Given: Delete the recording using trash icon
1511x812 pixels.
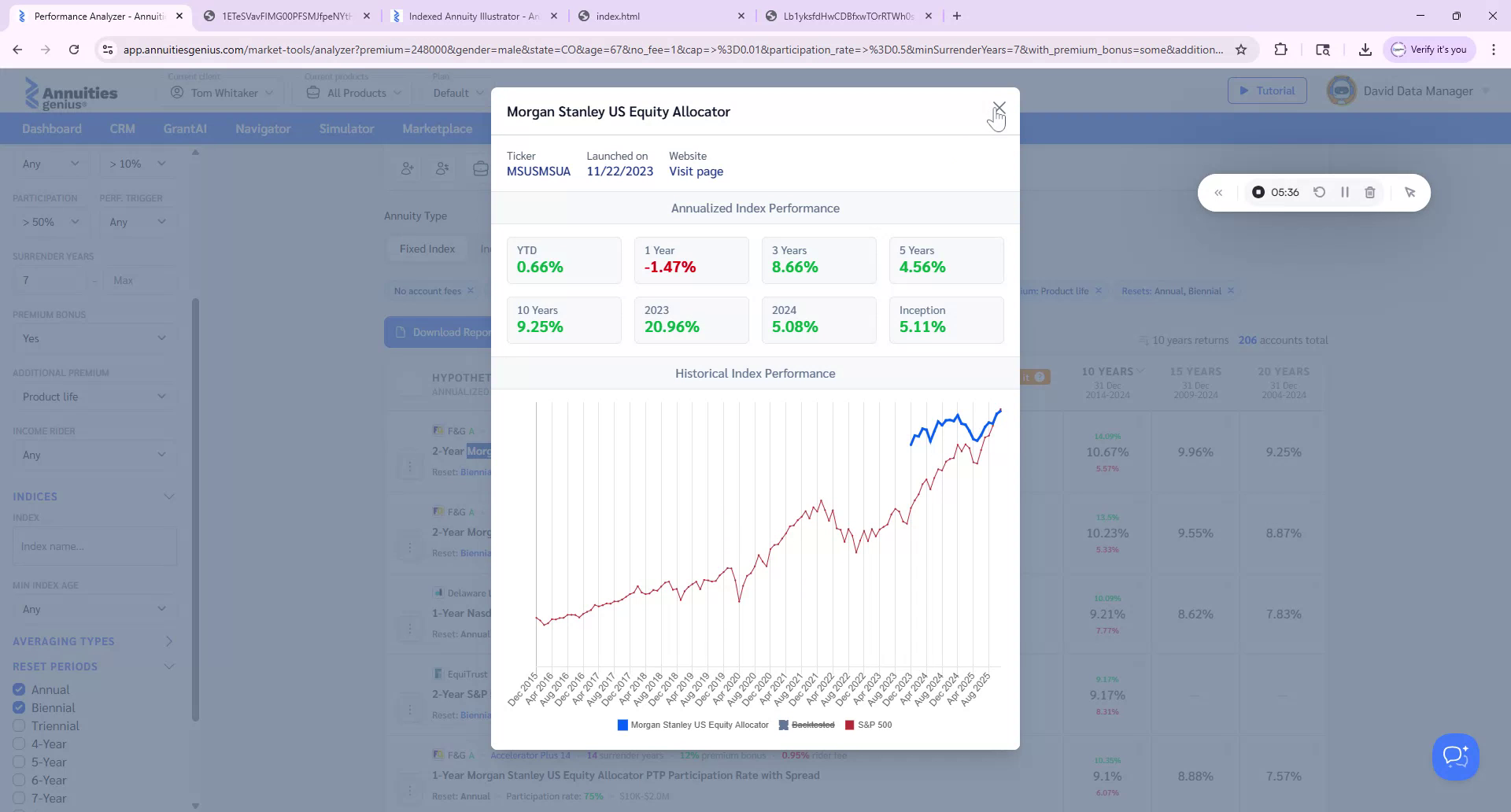Looking at the screenshot, I should click(1370, 192).
